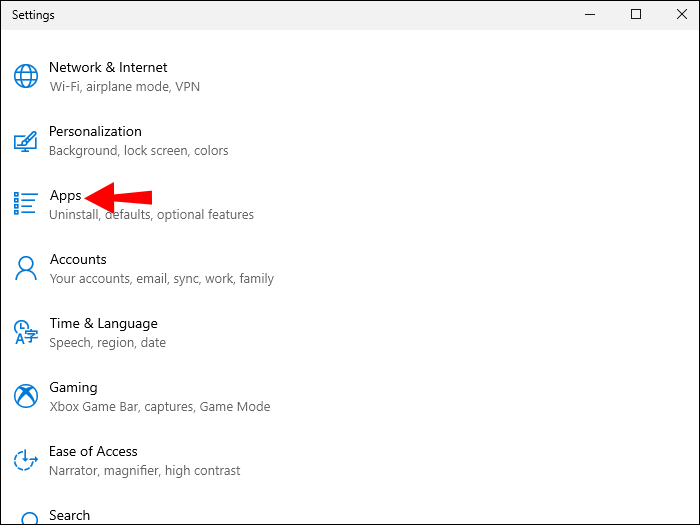Click the Time & Language icon

point(25,332)
